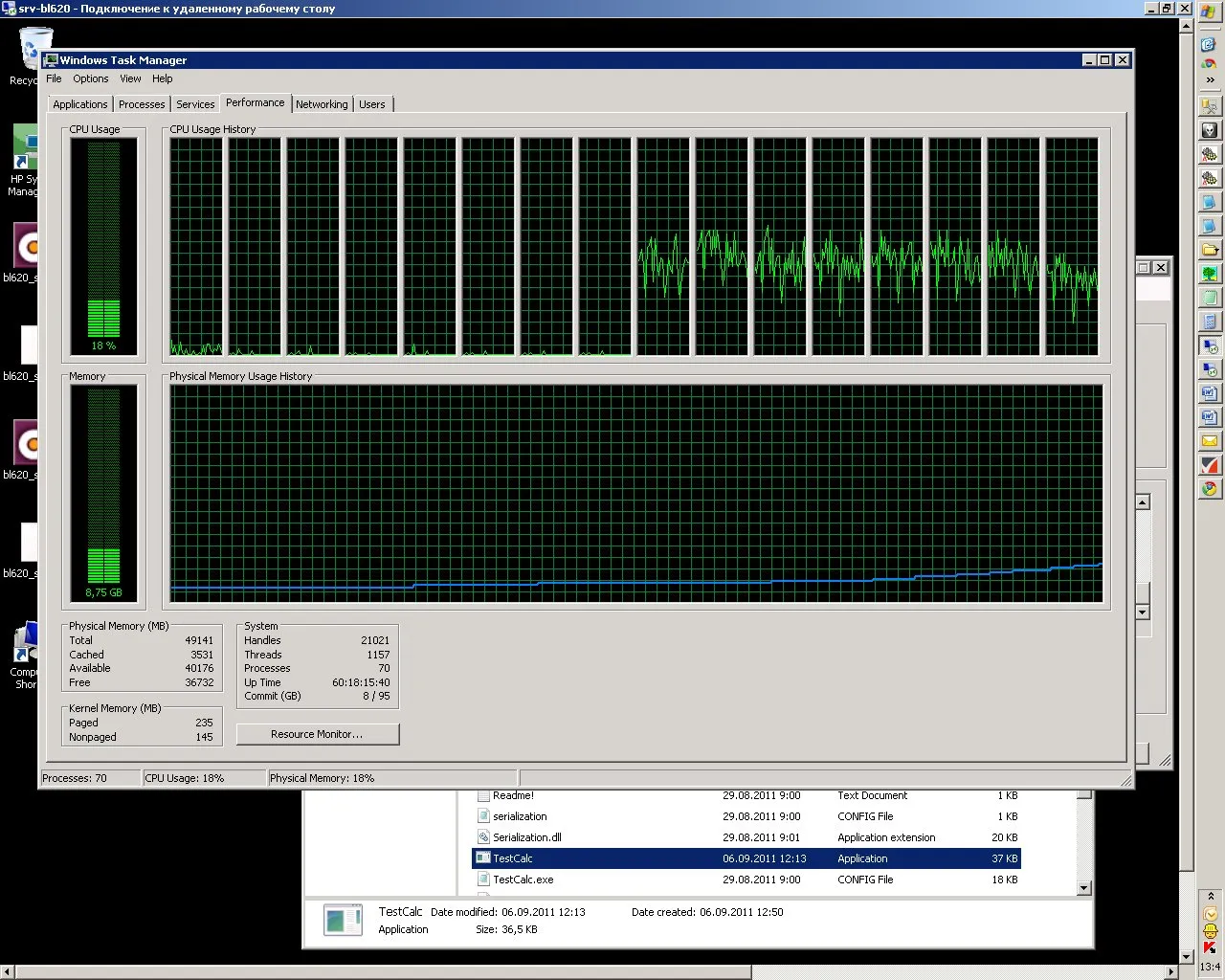Click the Explorer file list scroll-down arrow

(1083, 888)
